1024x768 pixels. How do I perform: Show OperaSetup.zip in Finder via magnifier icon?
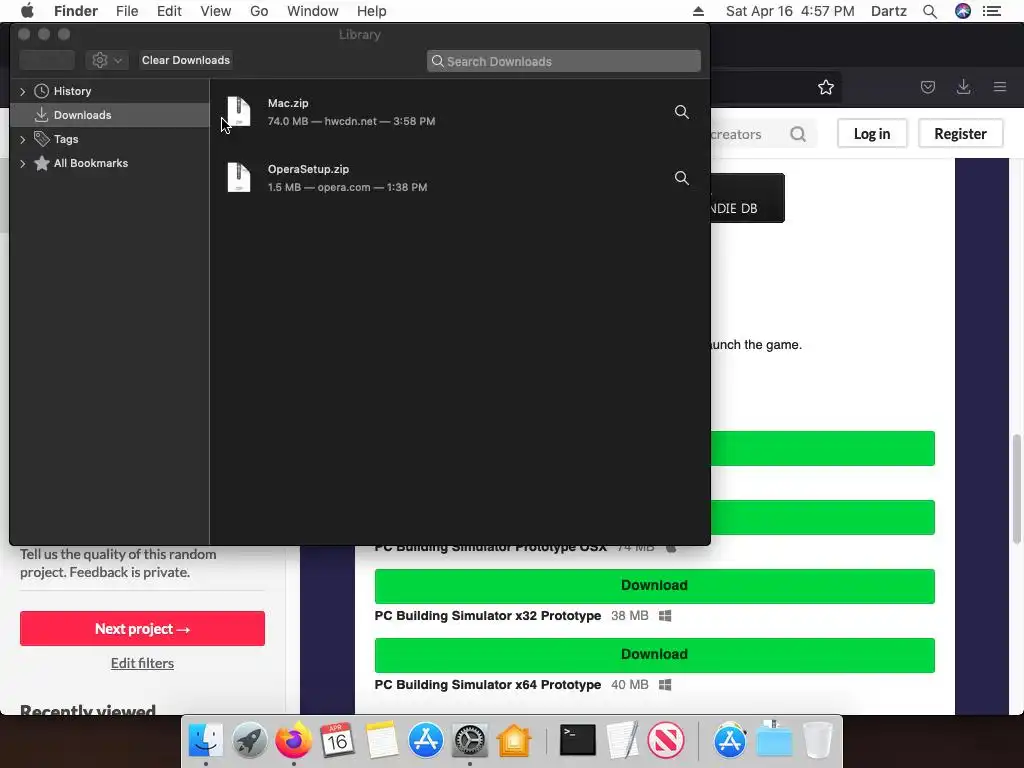(x=681, y=178)
